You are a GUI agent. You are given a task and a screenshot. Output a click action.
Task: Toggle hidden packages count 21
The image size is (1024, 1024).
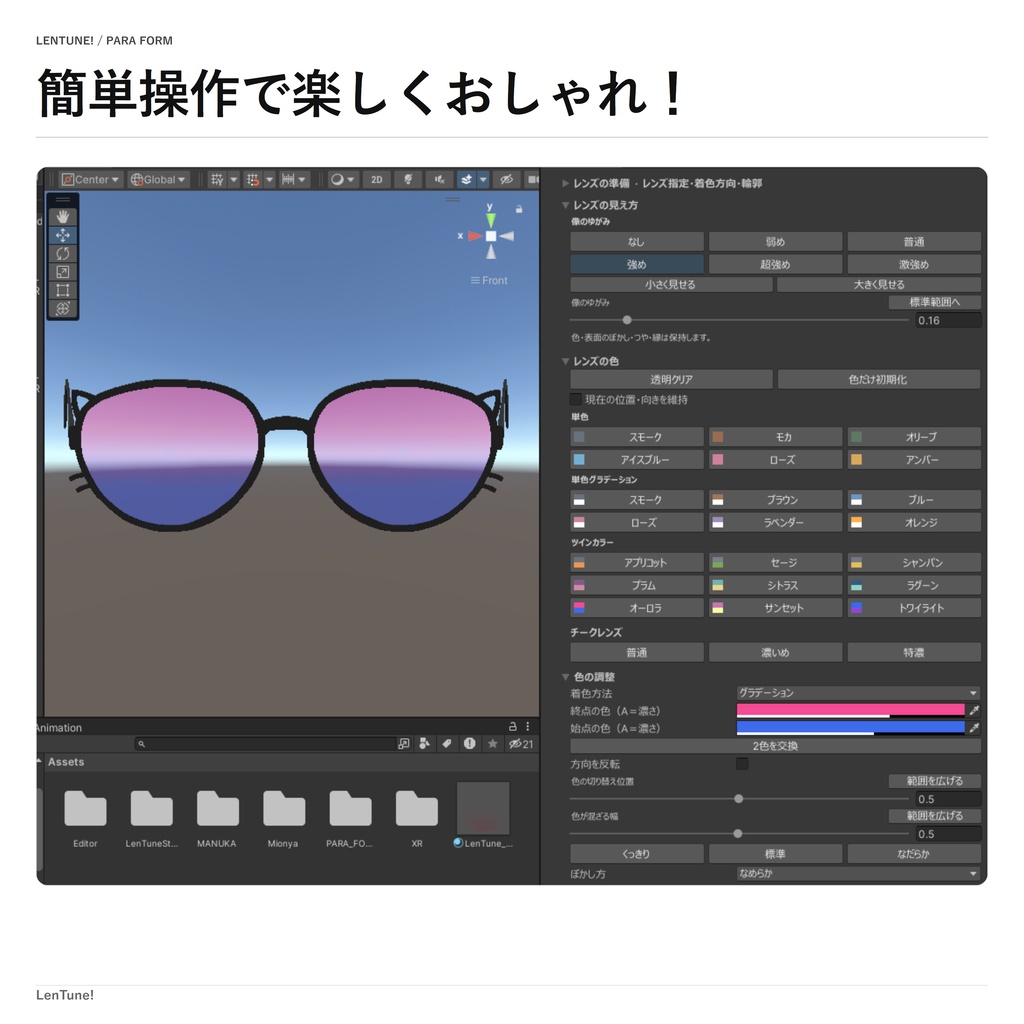coord(521,744)
